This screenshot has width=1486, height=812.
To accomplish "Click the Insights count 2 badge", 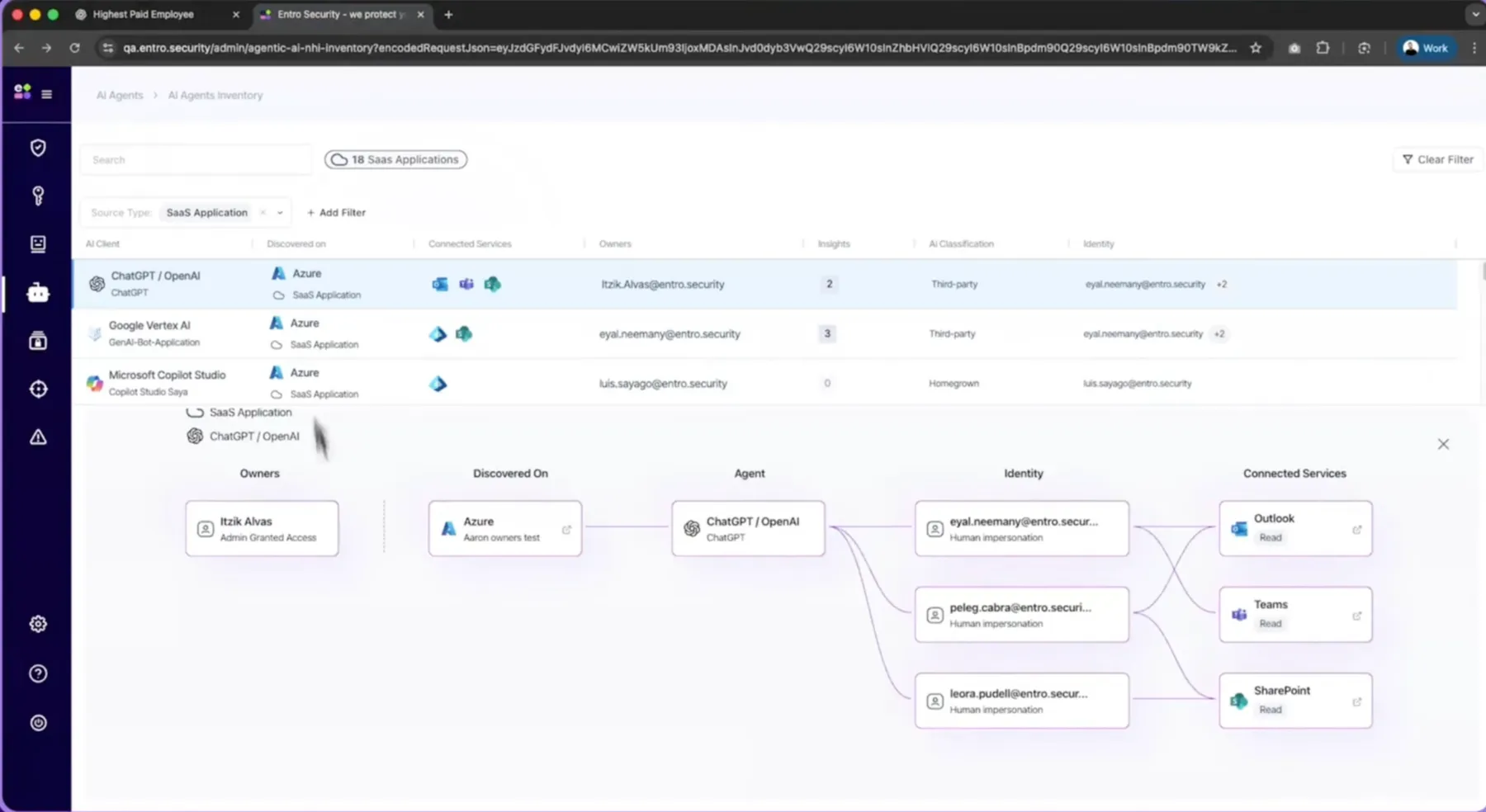I will tap(830, 284).
